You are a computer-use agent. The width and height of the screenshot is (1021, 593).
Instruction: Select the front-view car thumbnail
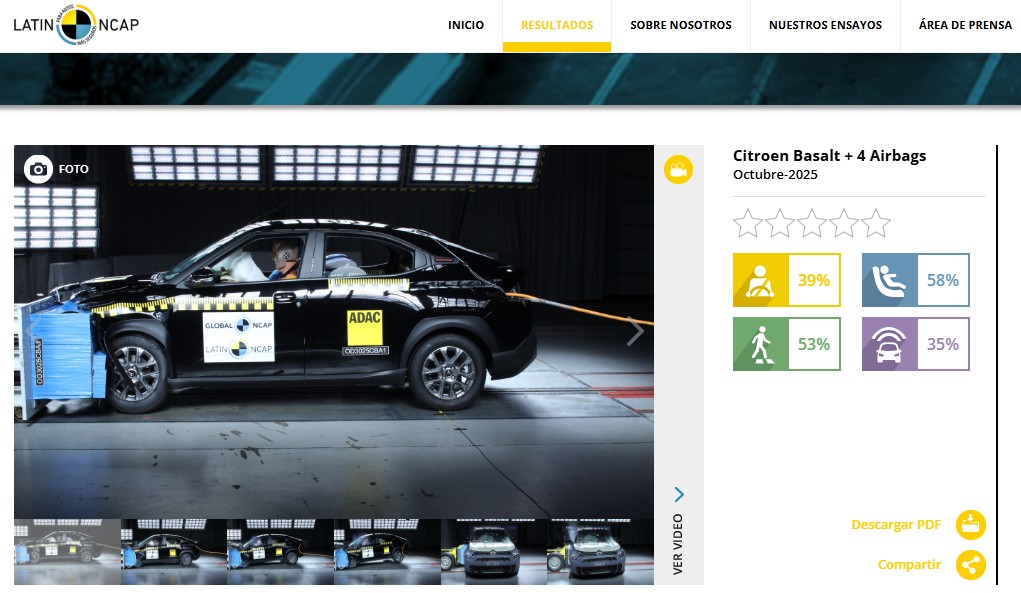(493, 551)
